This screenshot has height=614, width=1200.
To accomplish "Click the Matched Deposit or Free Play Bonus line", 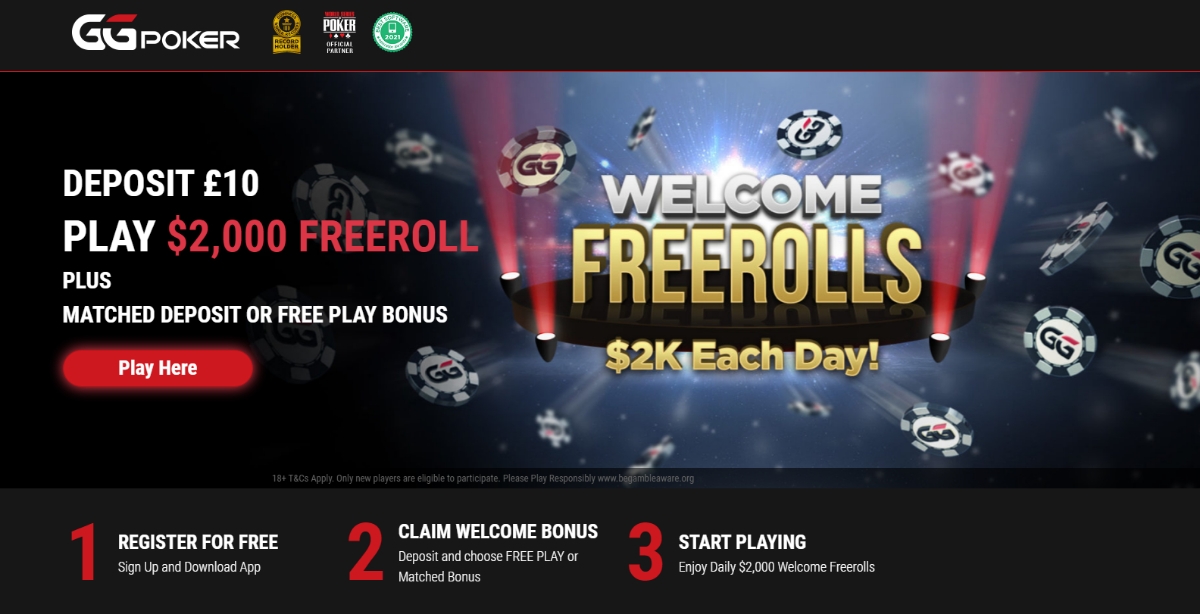I will coord(255,315).
